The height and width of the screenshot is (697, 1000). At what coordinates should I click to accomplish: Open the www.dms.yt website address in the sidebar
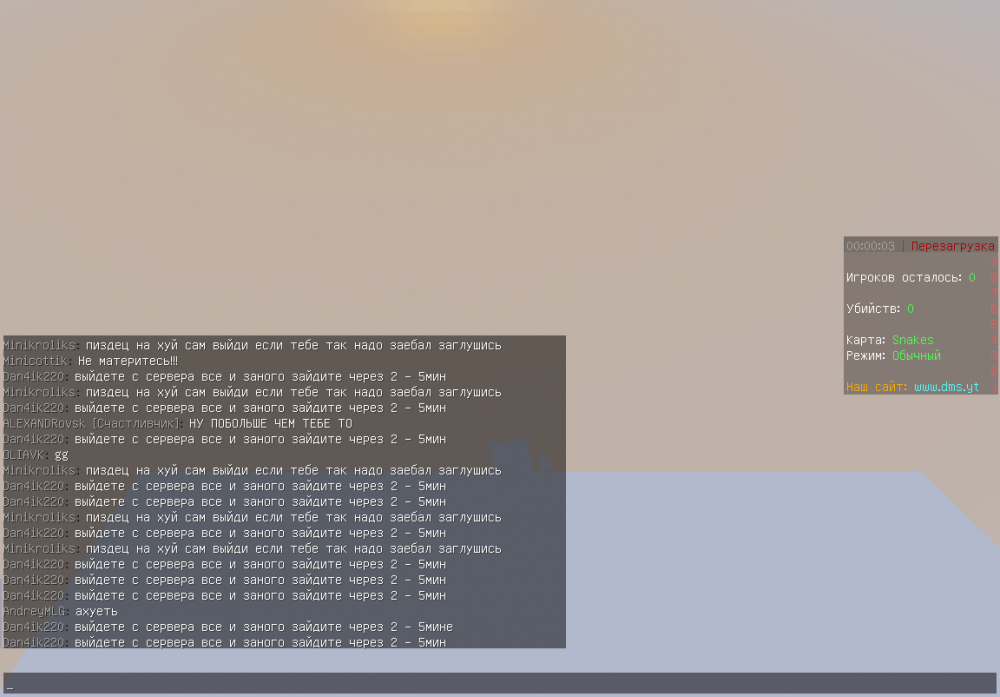point(946,386)
